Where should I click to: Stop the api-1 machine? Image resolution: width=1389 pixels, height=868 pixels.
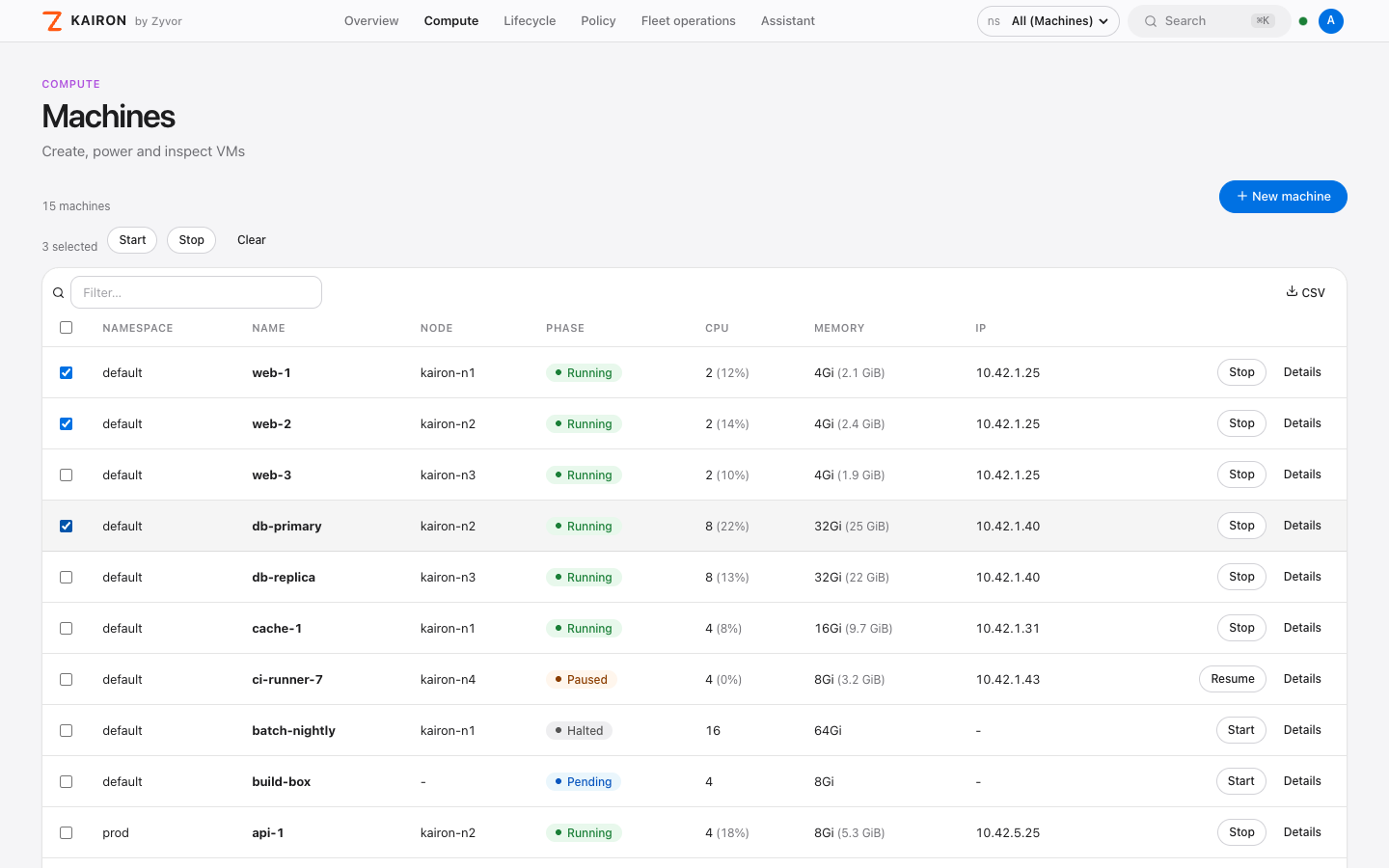1241,832
